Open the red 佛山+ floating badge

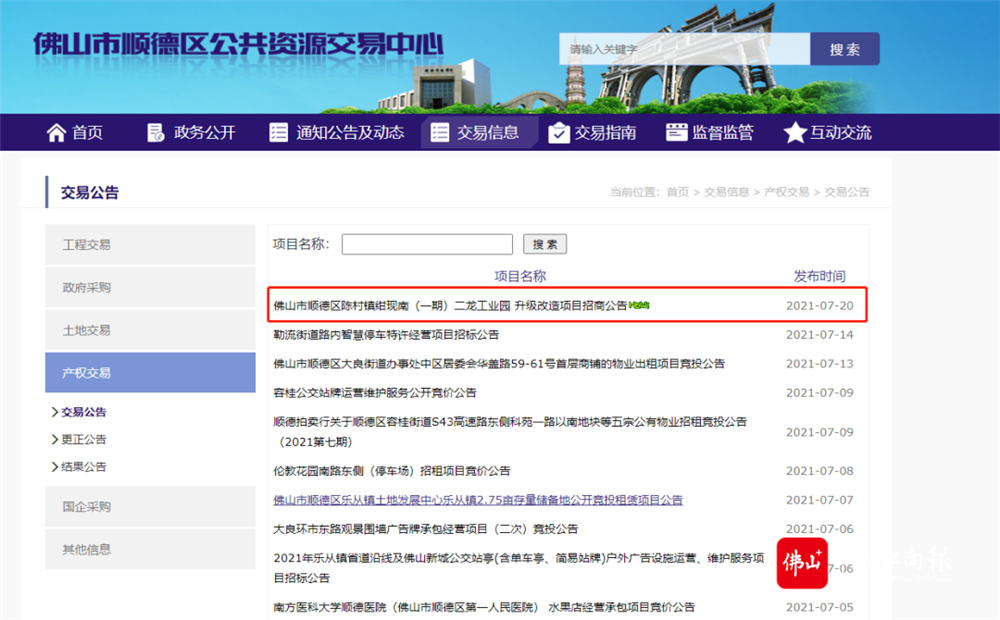802,563
